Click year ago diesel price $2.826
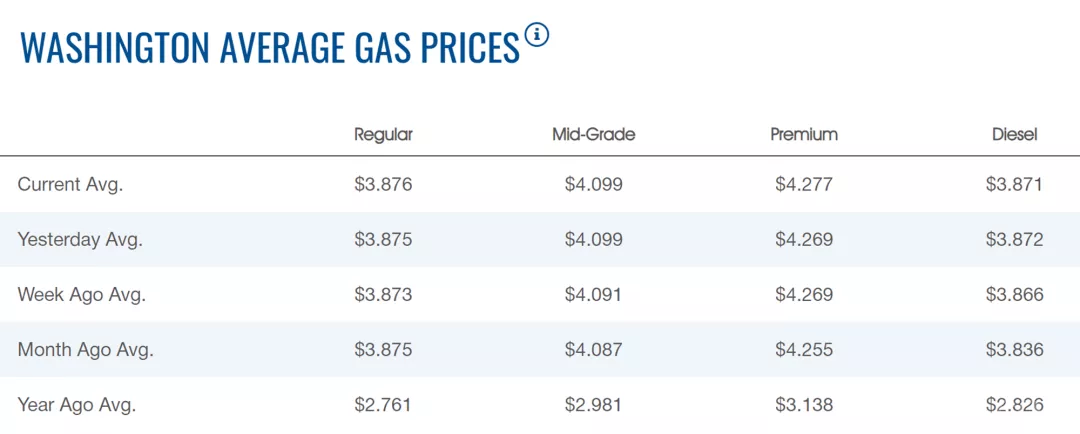This screenshot has width=1080, height=434. [1015, 405]
